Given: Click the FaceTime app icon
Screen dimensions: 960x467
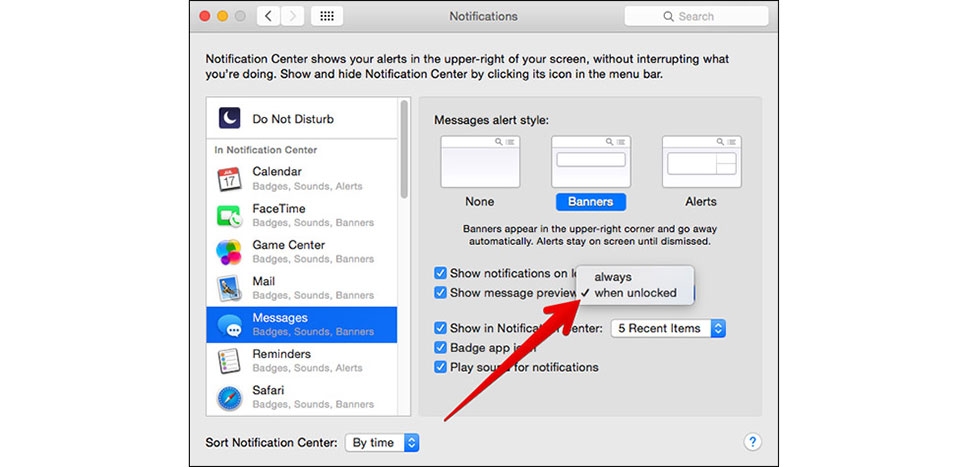Looking at the screenshot, I should tap(230, 215).
